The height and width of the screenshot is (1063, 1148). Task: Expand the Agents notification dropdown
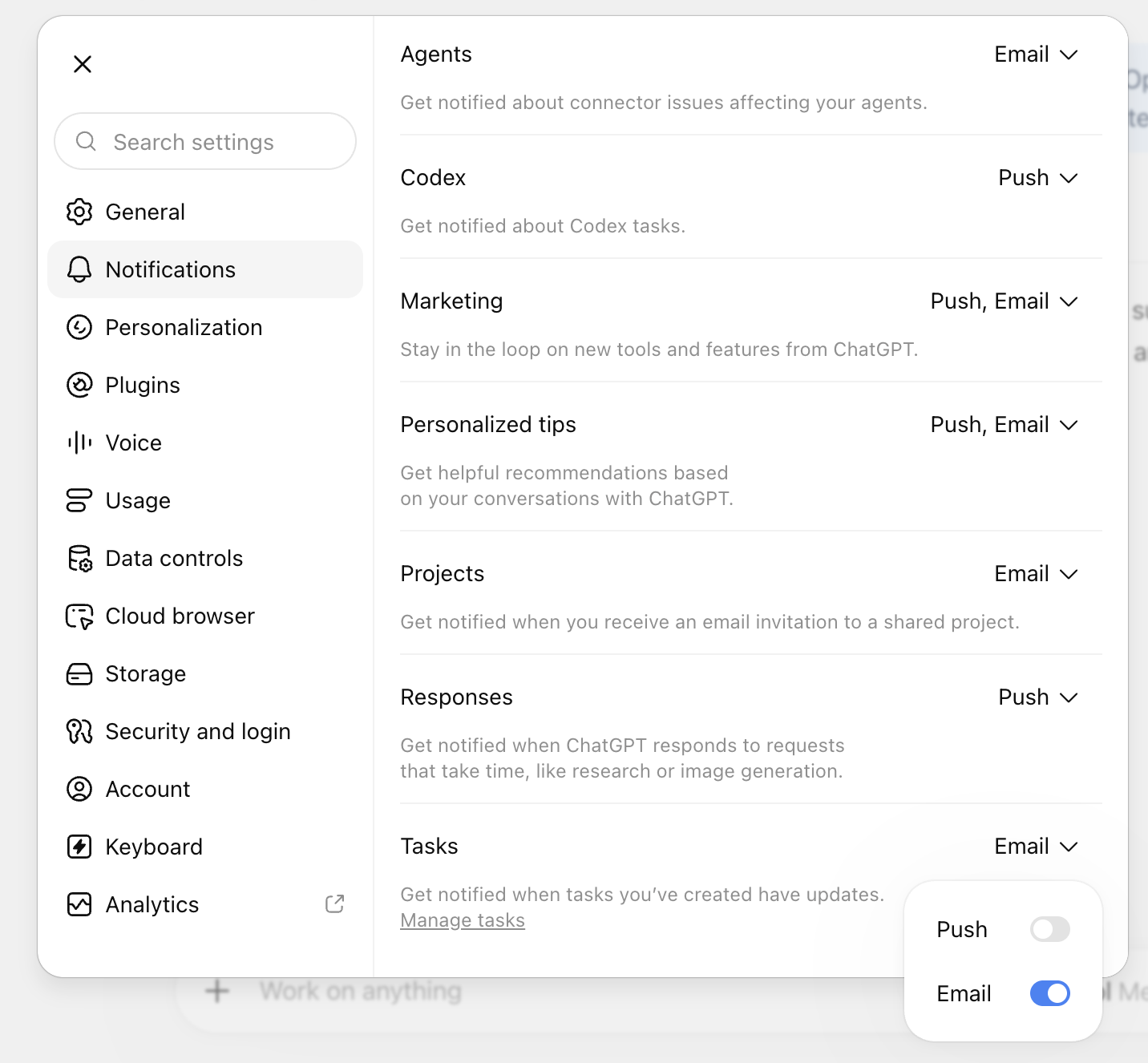click(1036, 55)
